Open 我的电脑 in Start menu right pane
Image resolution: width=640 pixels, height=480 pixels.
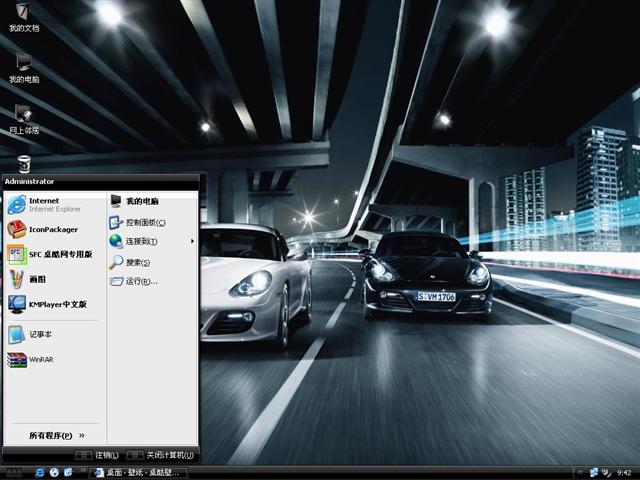pyautogui.click(x=140, y=201)
